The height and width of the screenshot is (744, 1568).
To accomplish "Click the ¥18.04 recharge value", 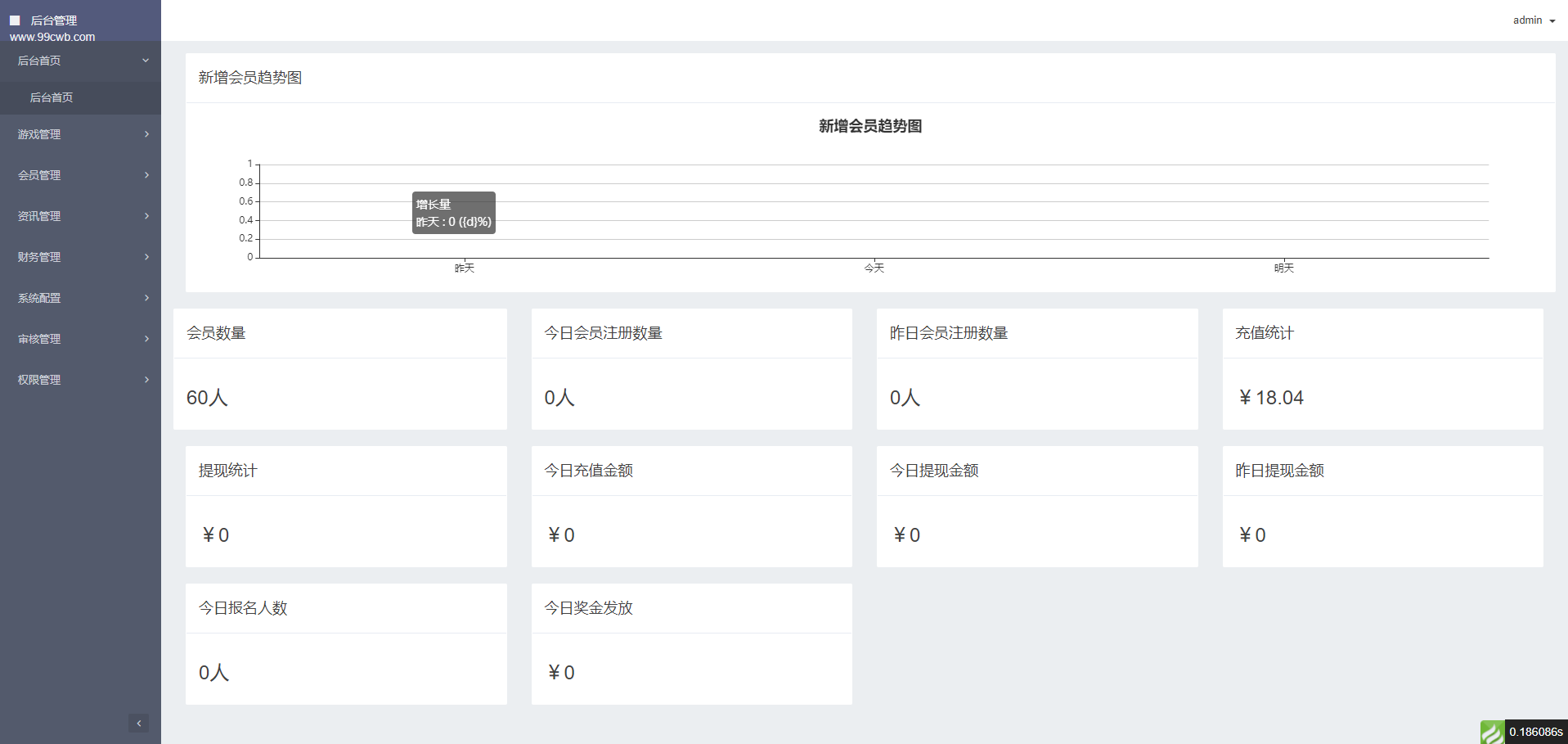I will 1271,398.
